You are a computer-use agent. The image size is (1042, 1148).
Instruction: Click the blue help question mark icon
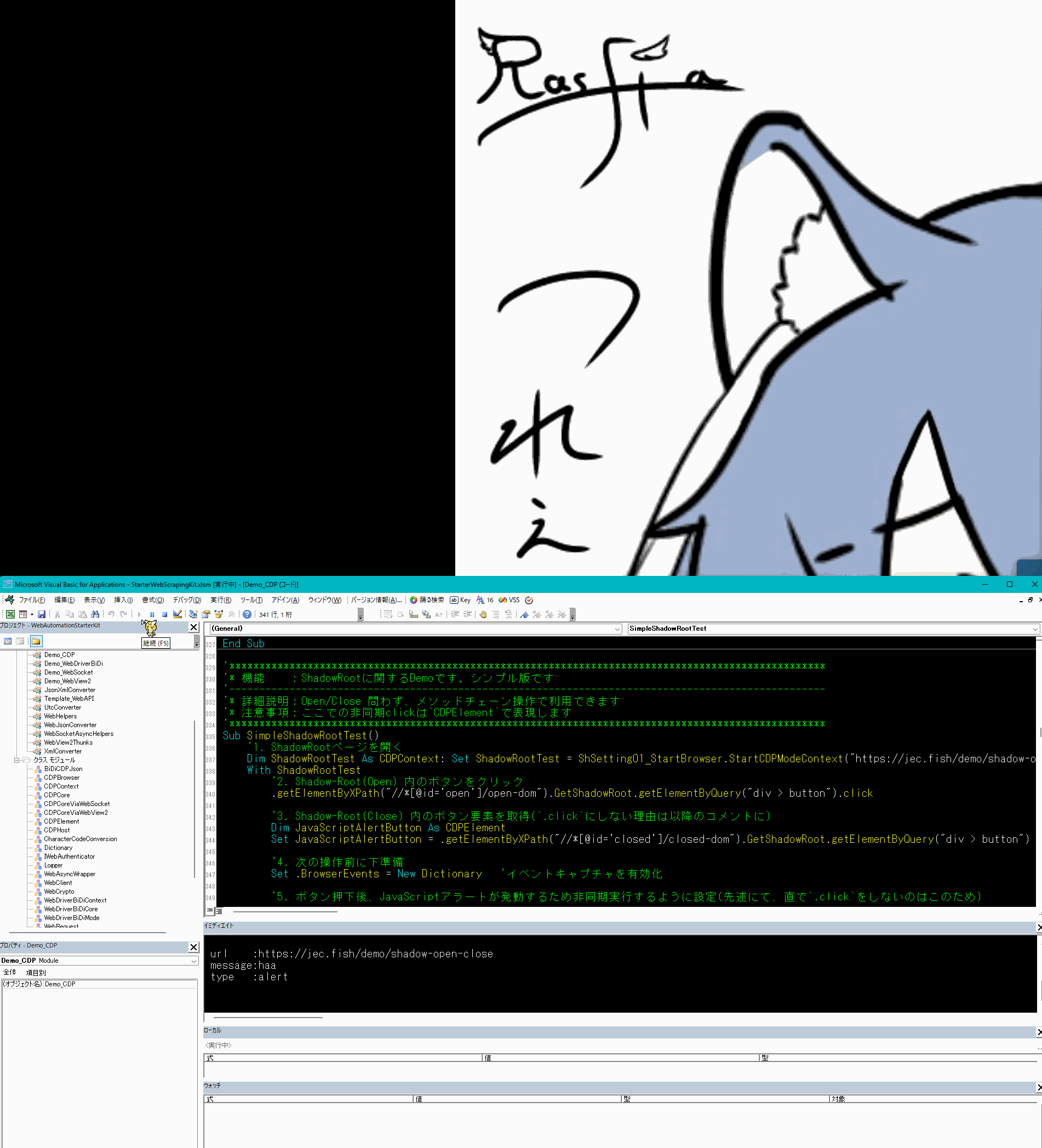coord(247,614)
